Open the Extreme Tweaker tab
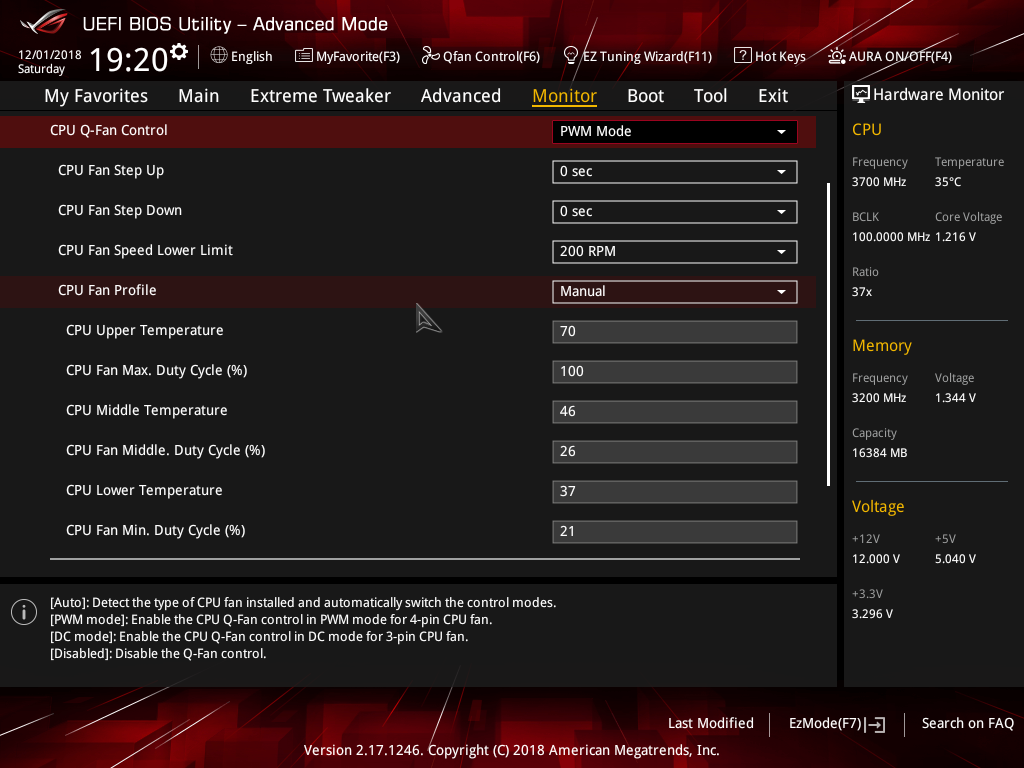The width and height of the screenshot is (1024, 768). (320, 96)
